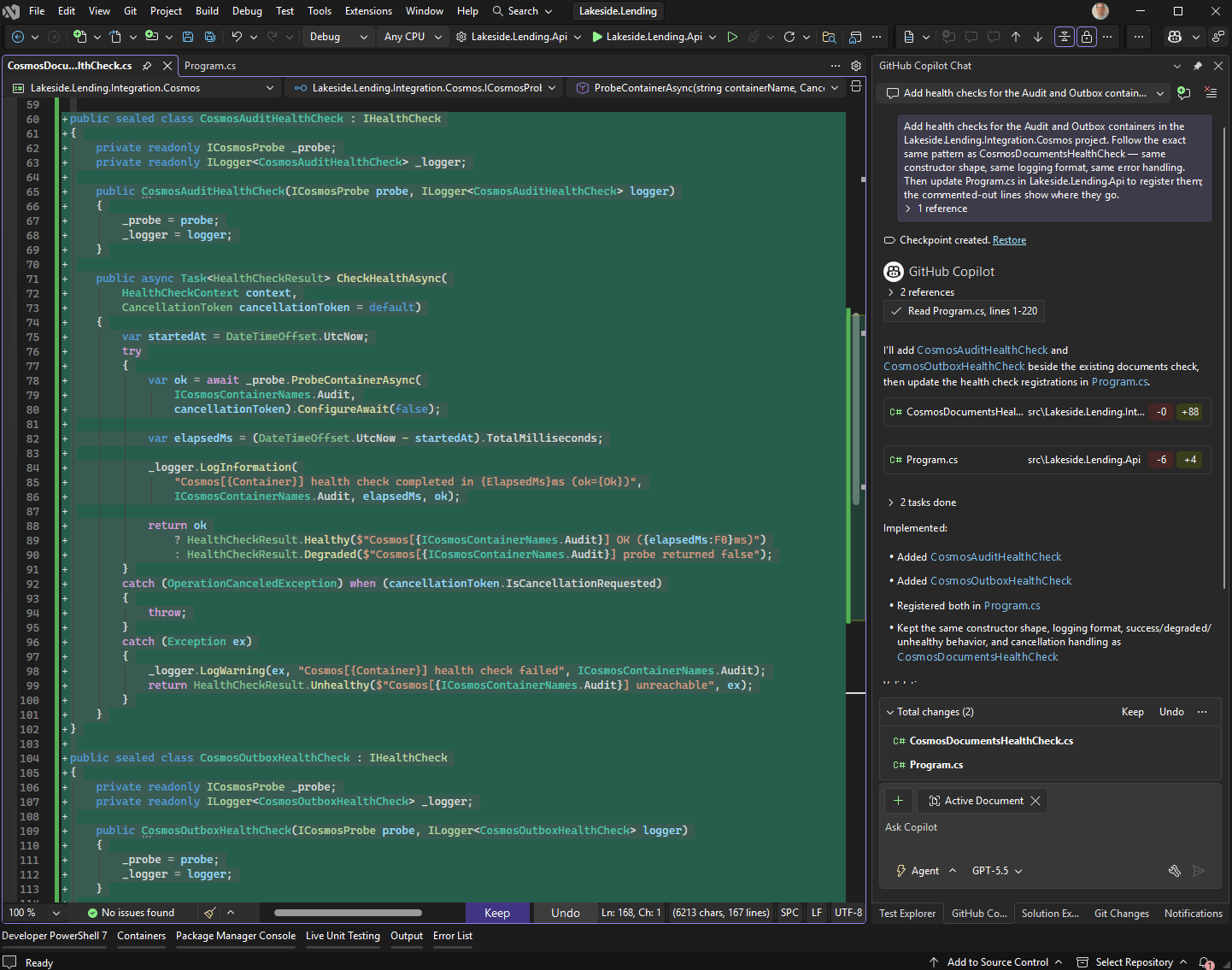Switch to the Git Changes tab
The image size is (1232, 970).
[1122, 914]
